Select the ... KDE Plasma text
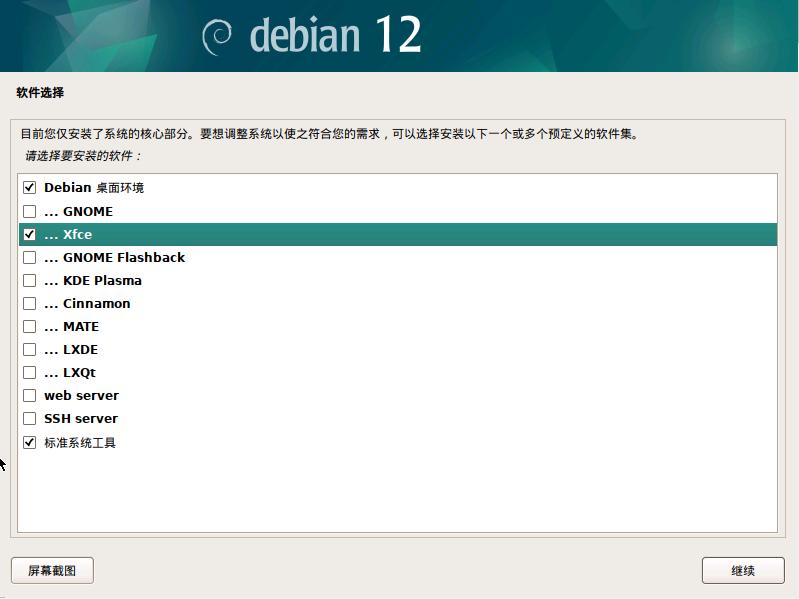The width and height of the screenshot is (799, 599). (x=93, y=280)
